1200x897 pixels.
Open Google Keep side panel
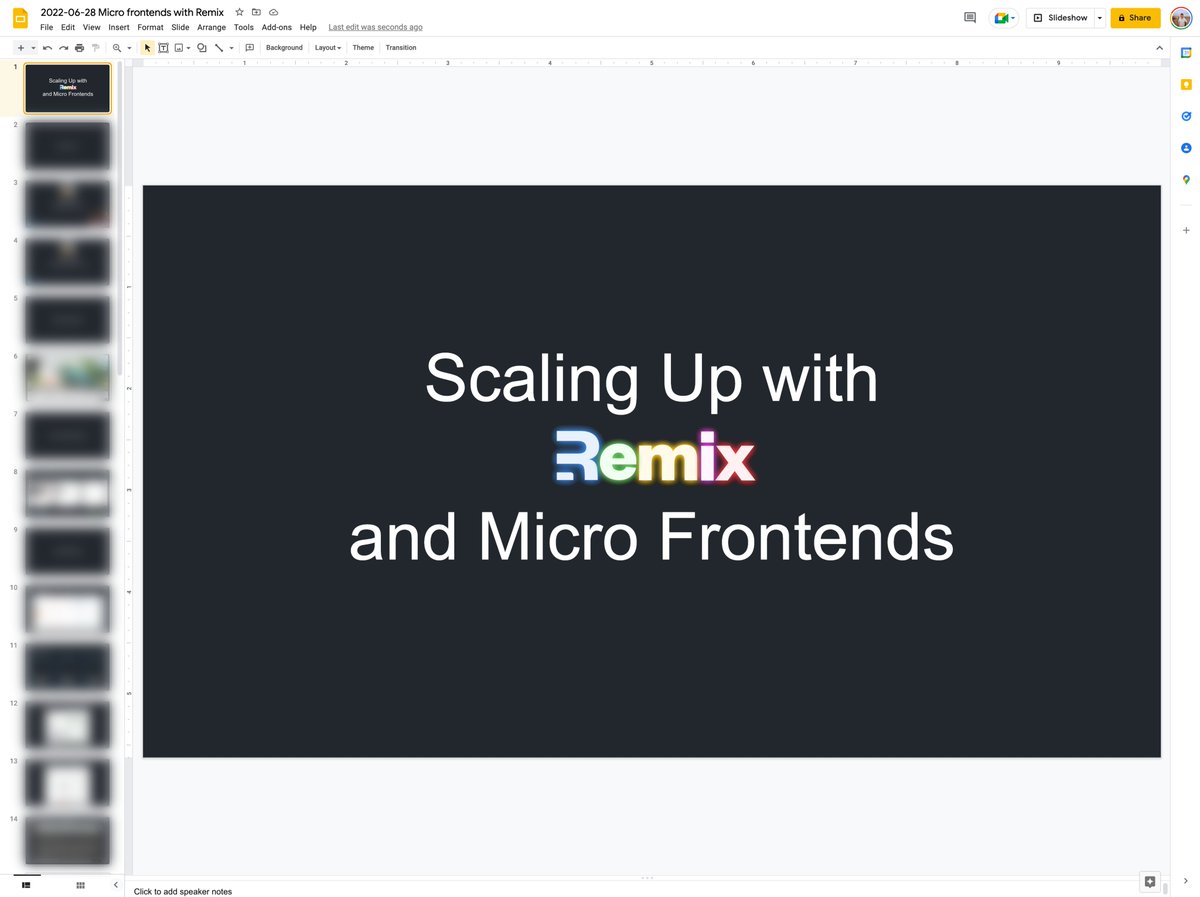pyautogui.click(x=1186, y=85)
